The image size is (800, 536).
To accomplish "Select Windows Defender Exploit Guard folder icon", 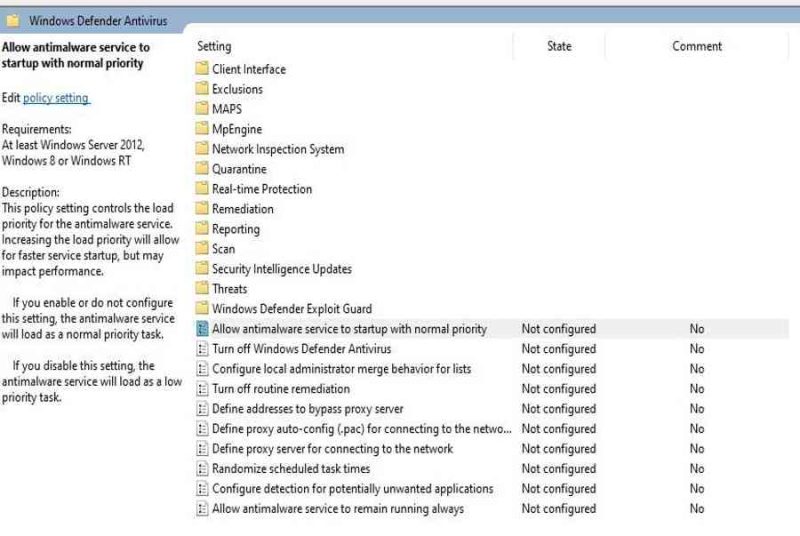I will pos(202,308).
